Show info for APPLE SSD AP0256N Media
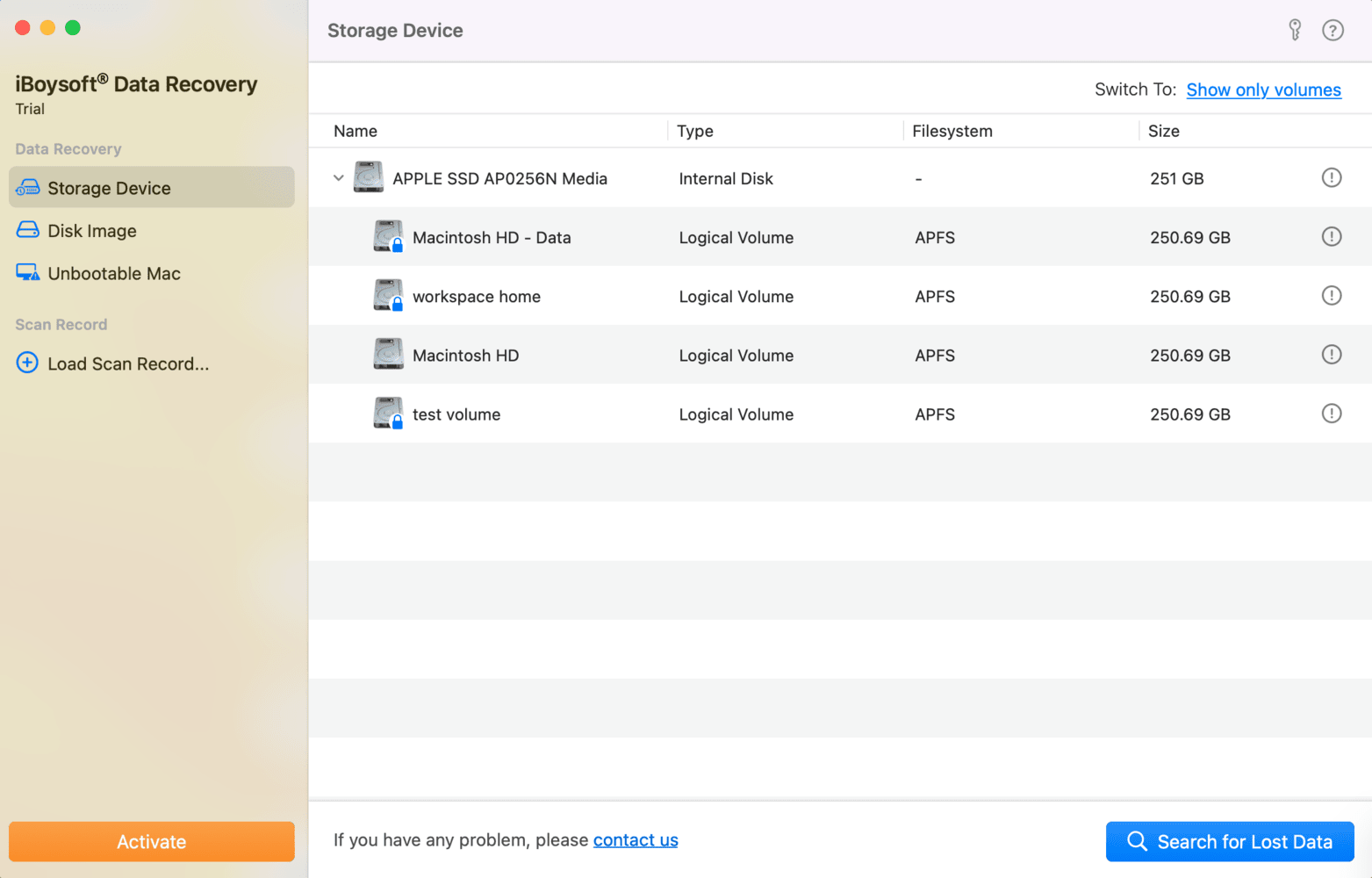 pos(1332,177)
